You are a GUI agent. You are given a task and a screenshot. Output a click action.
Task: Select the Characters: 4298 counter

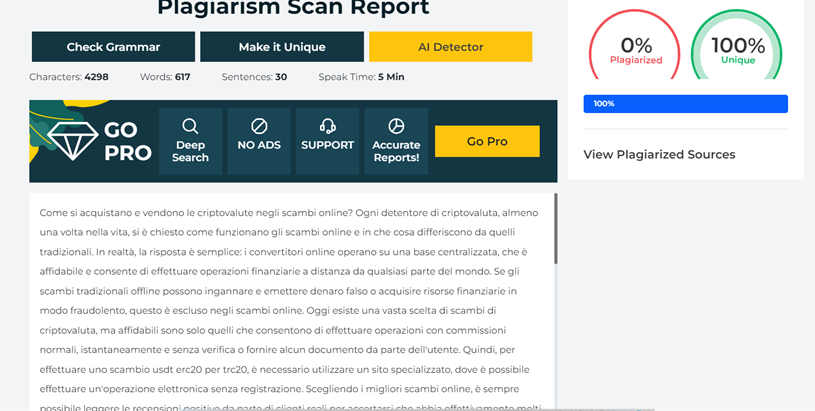point(69,77)
